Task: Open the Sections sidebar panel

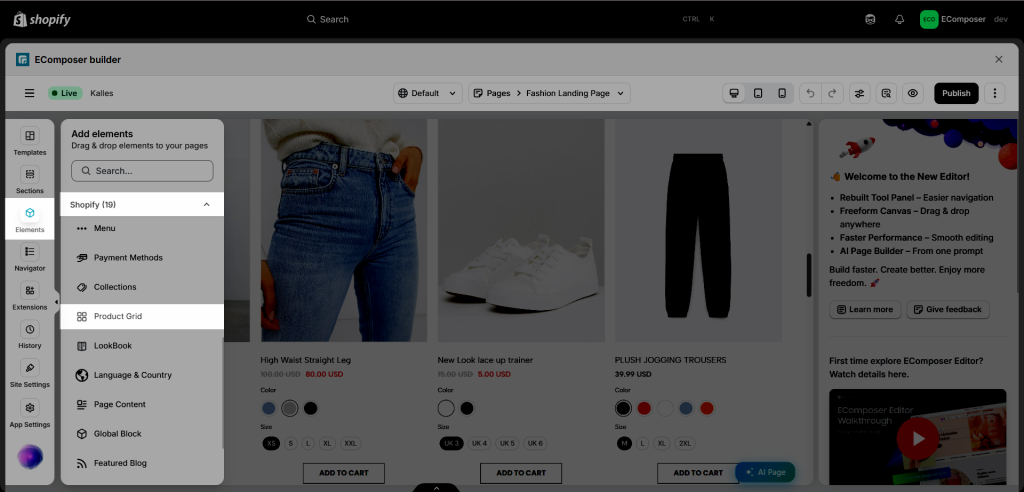Action: click(x=29, y=180)
